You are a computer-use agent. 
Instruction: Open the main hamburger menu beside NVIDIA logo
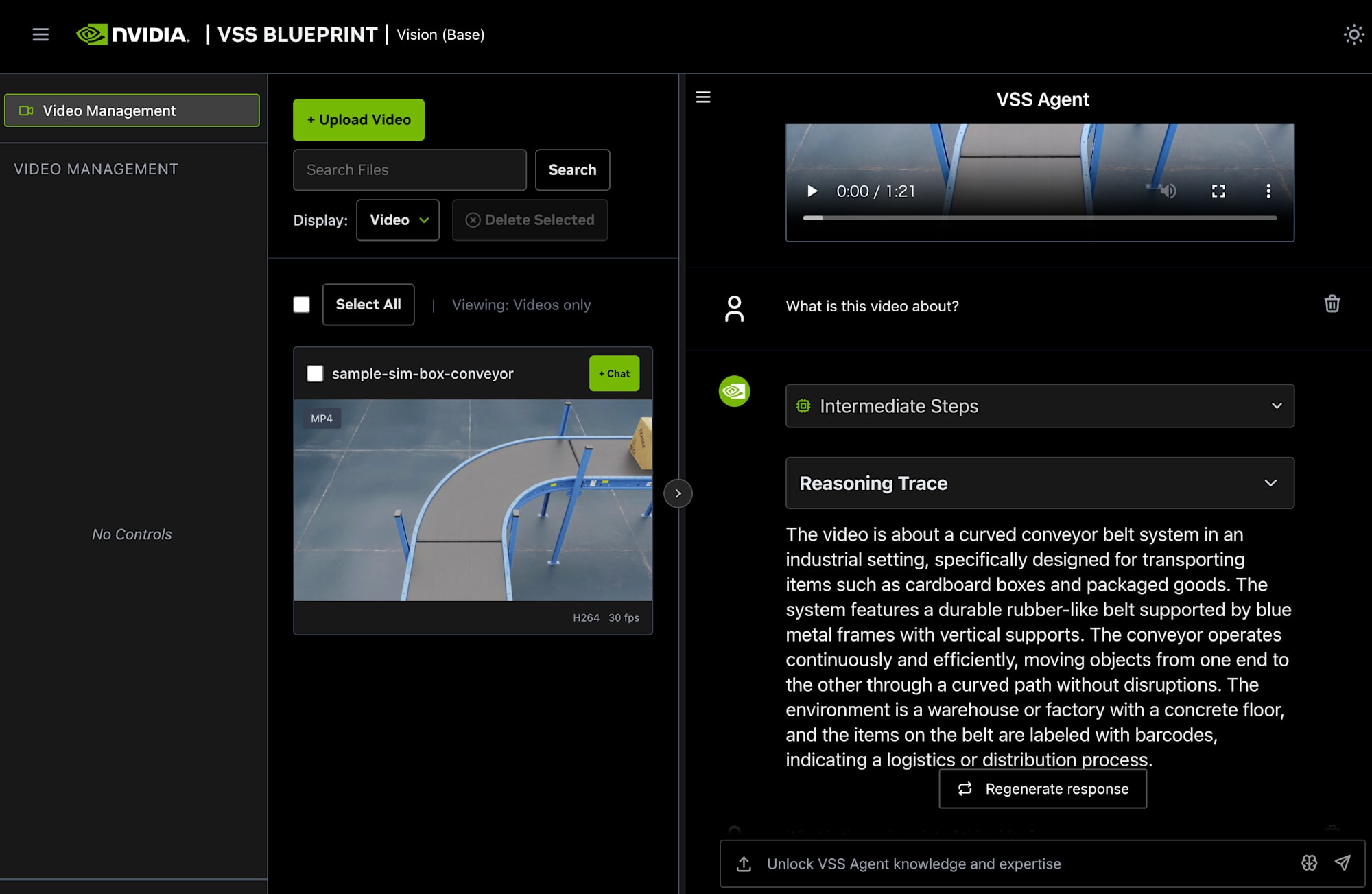[40, 34]
